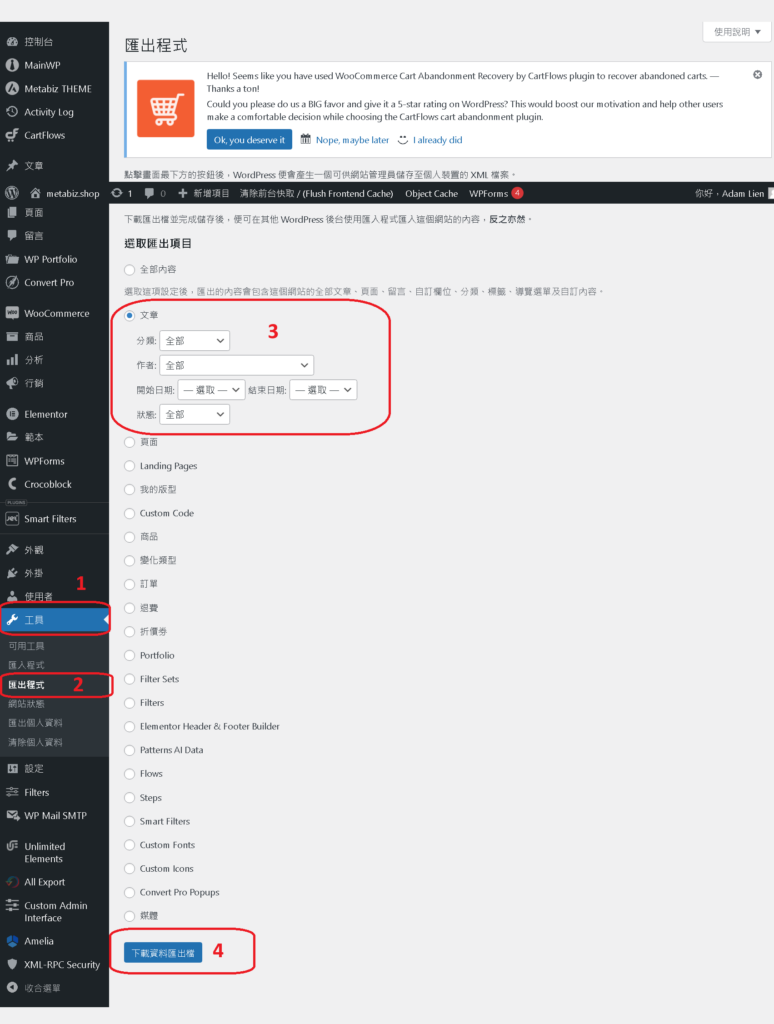The width and height of the screenshot is (774, 1024).
Task: Dismiss the CartFlows notice with X icon
Action: tap(757, 75)
